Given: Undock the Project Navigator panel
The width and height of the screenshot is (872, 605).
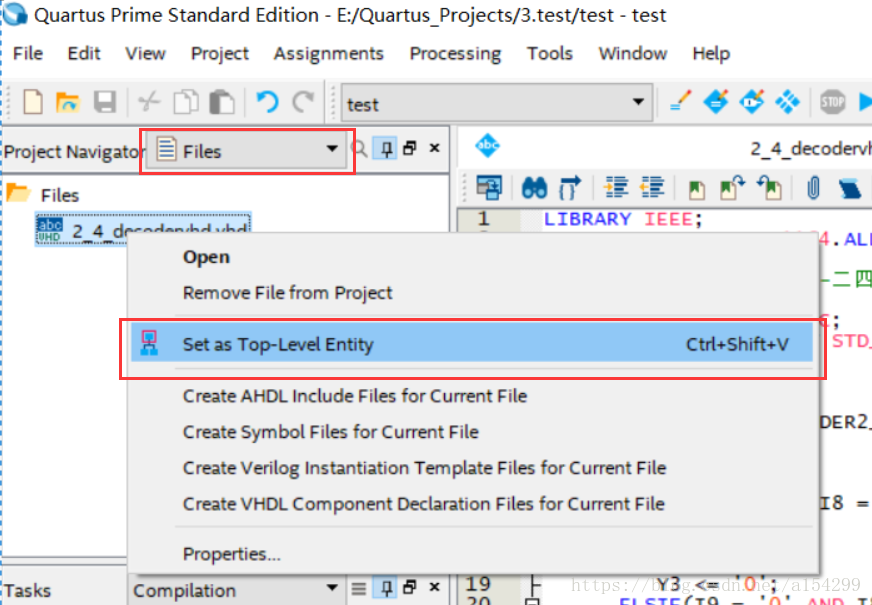Looking at the screenshot, I should click(x=410, y=148).
